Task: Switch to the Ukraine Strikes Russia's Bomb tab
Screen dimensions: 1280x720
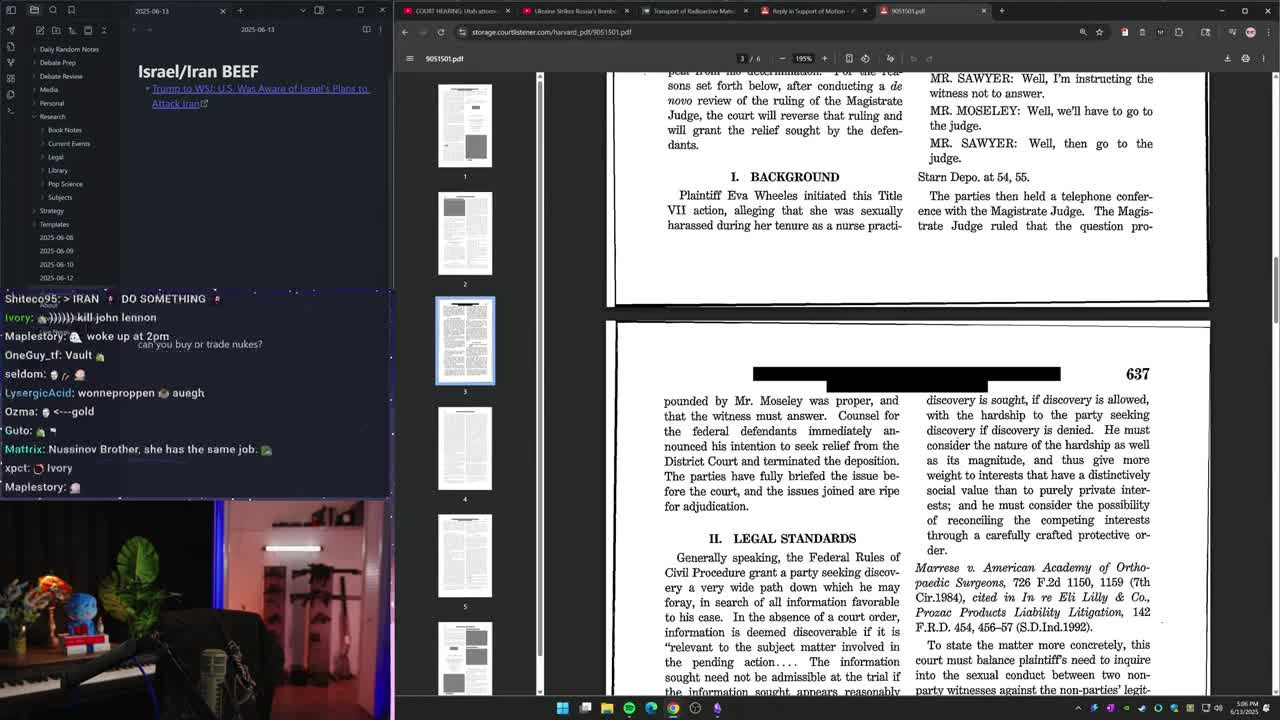Action: [x=574, y=11]
